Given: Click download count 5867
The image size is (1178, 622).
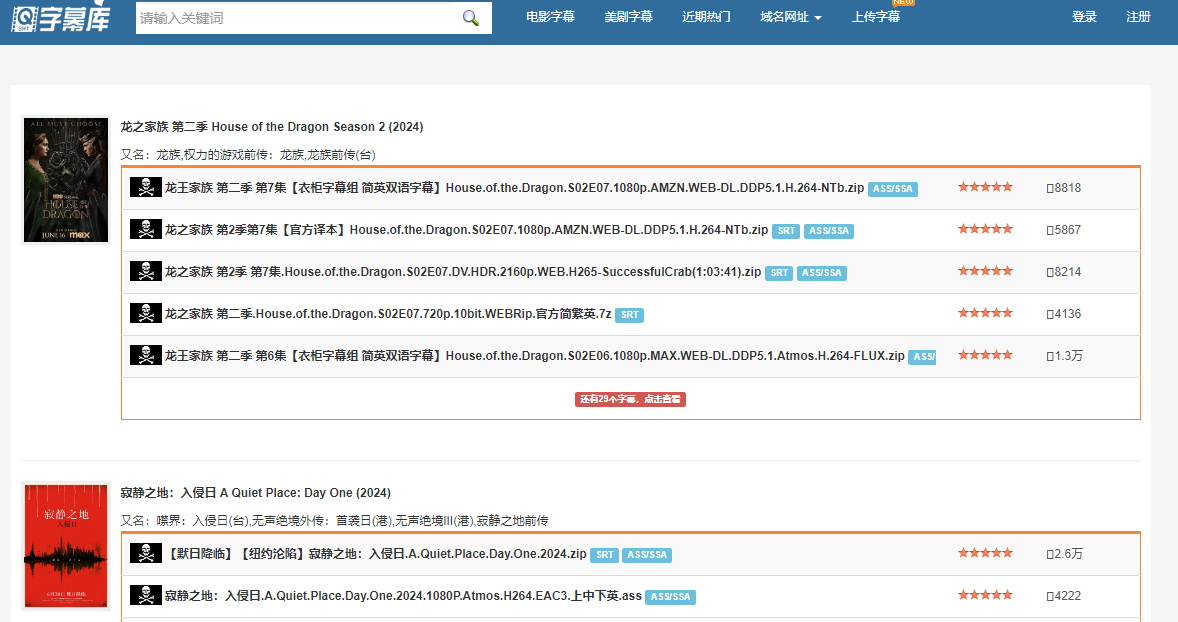Looking at the screenshot, I should pos(1064,230).
